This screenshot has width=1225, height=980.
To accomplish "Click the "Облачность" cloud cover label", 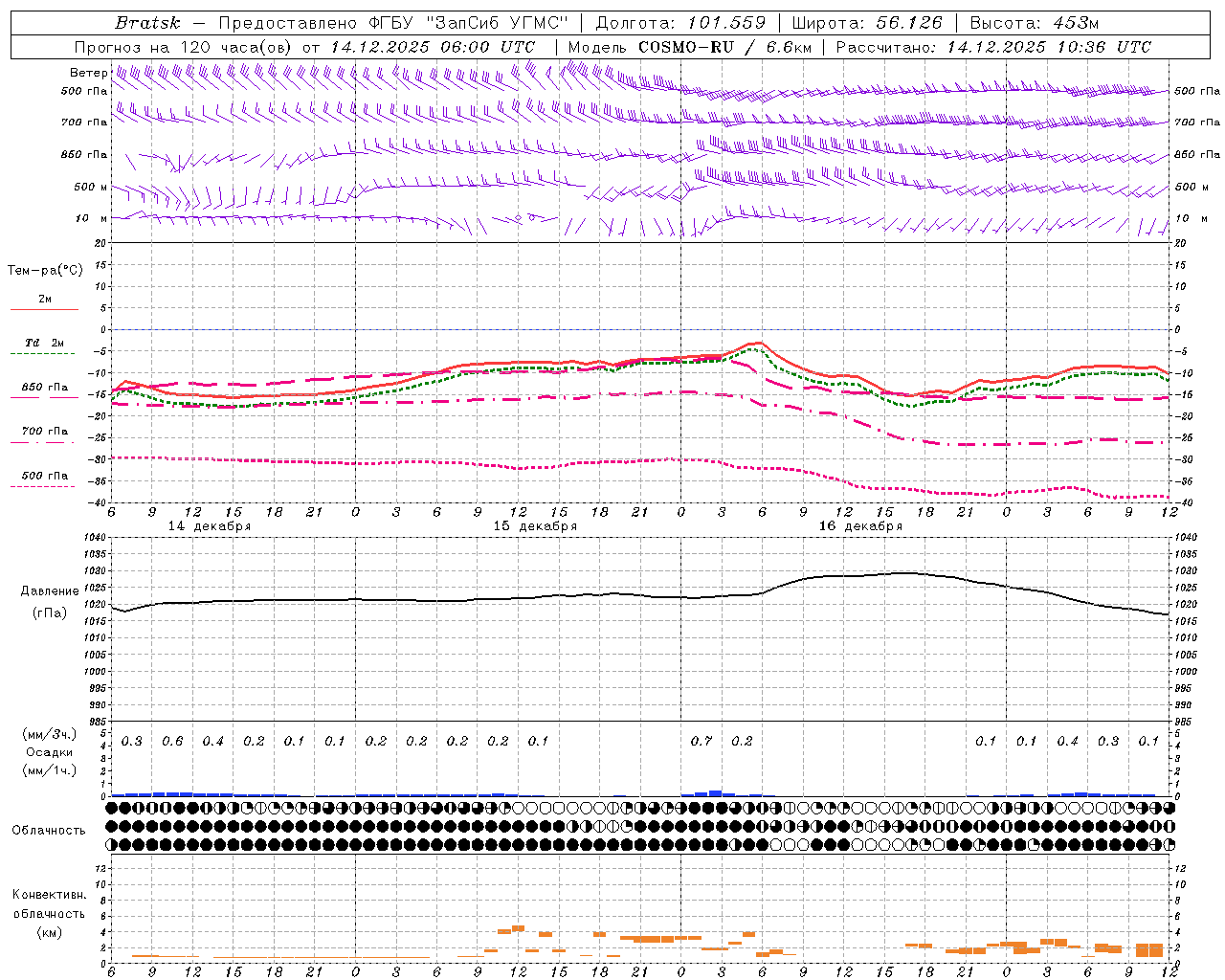I will [x=49, y=831].
